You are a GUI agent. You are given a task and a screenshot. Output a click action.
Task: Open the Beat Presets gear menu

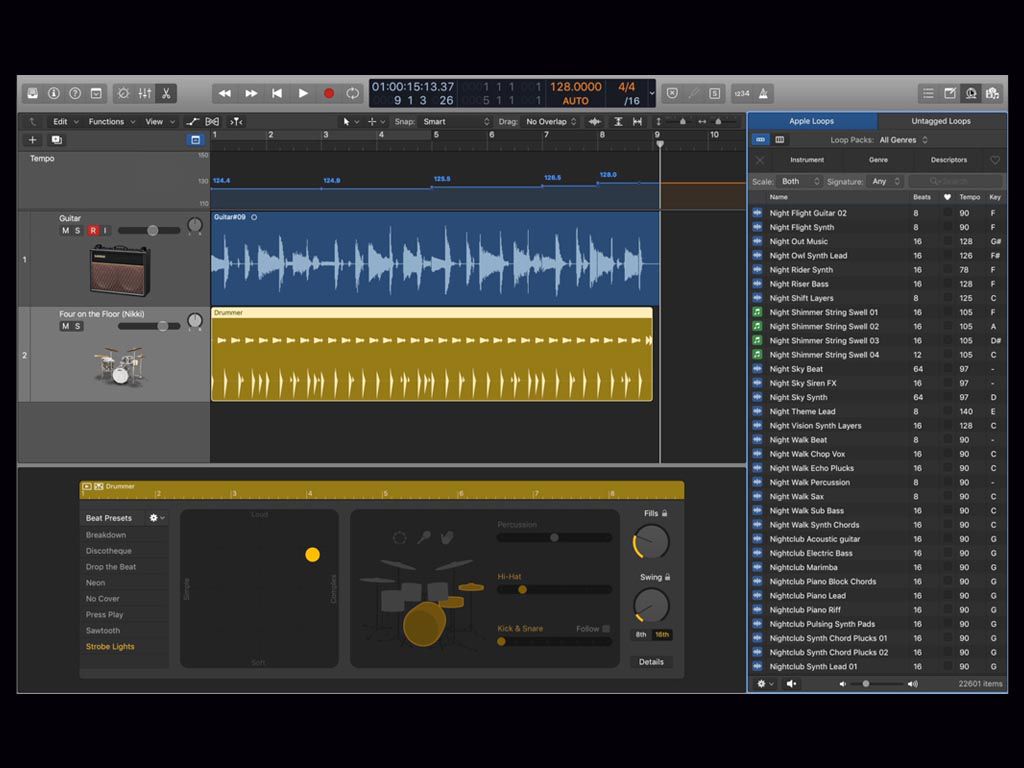point(156,518)
